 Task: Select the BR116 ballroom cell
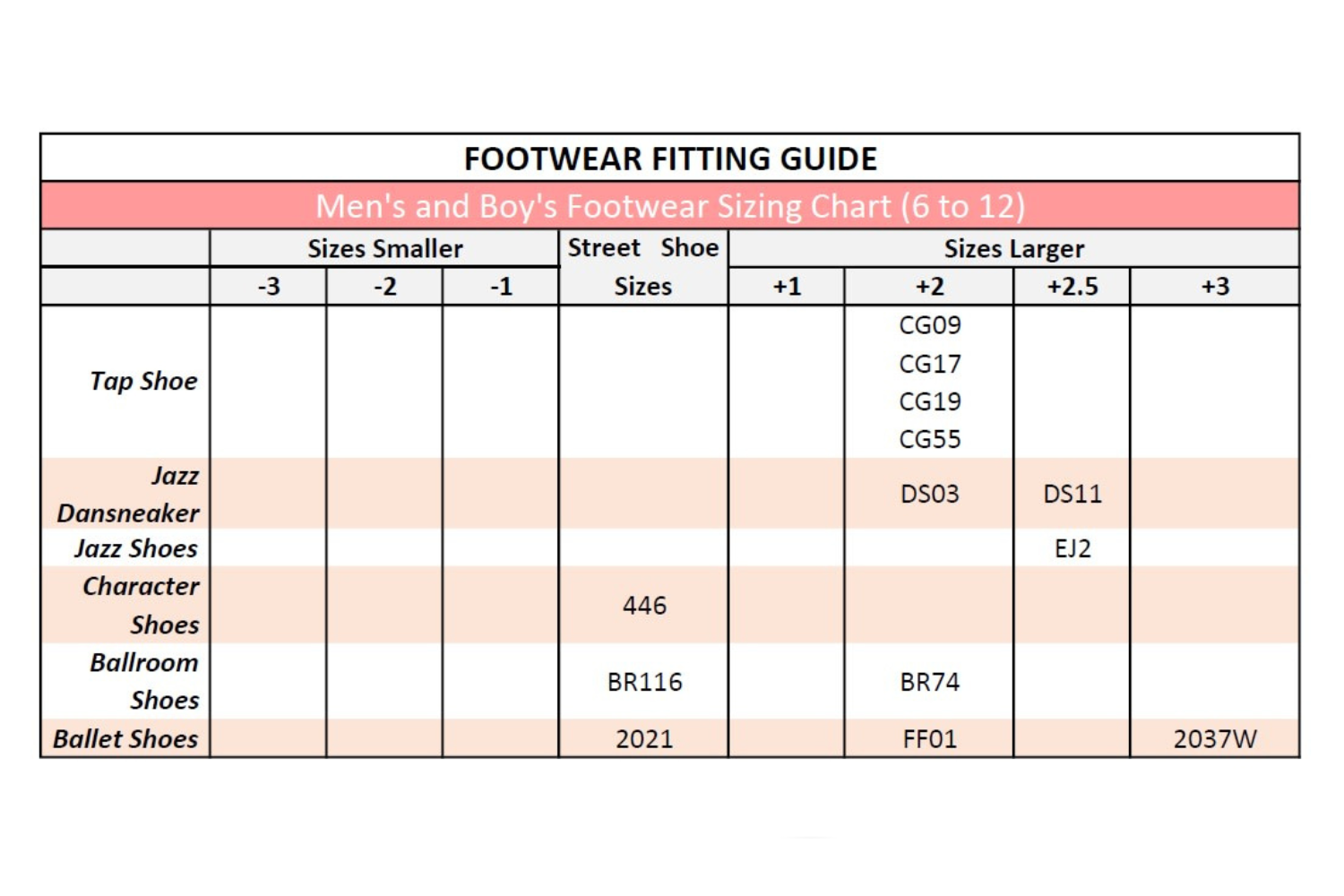[x=644, y=683]
